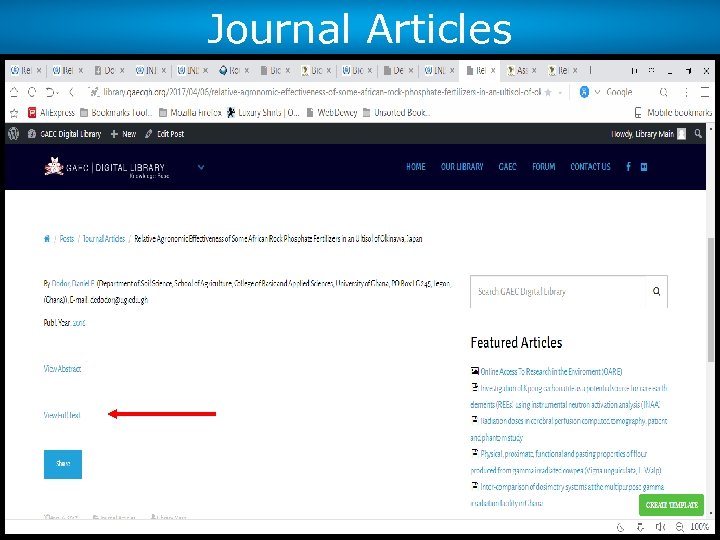Go to HOME in site navigation
The height and width of the screenshot is (540, 720).
click(x=416, y=167)
